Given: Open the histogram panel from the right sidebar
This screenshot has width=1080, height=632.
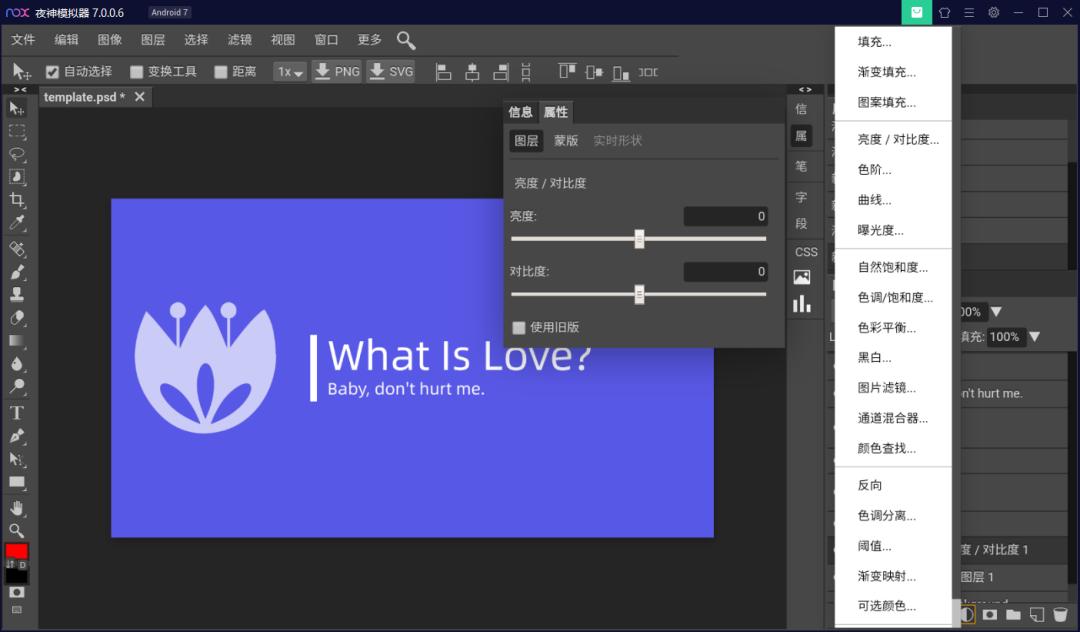Looking at the screenshot, I should coord(804,303).
